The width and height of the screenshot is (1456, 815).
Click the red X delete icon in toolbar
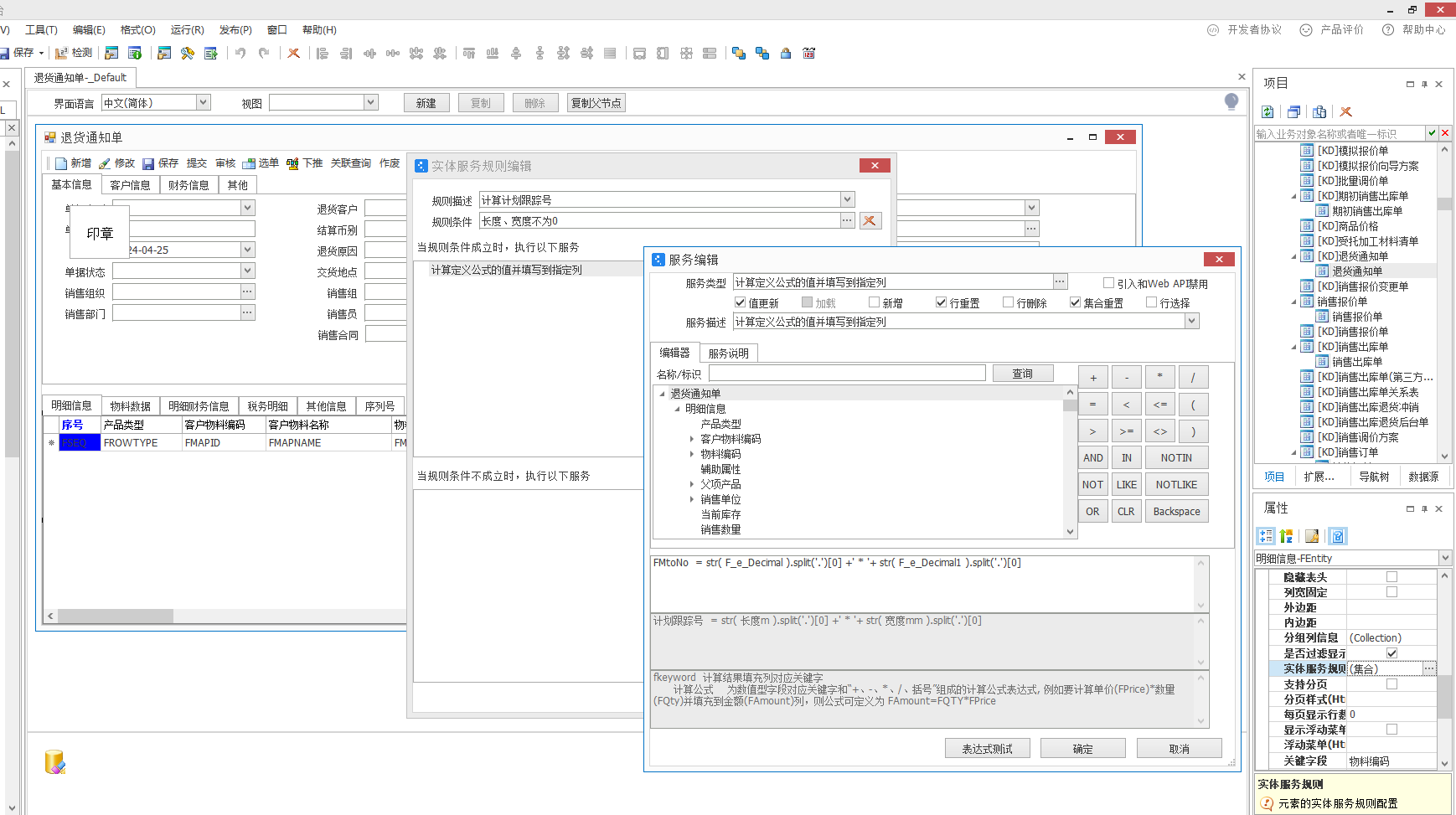coord(293,53)
